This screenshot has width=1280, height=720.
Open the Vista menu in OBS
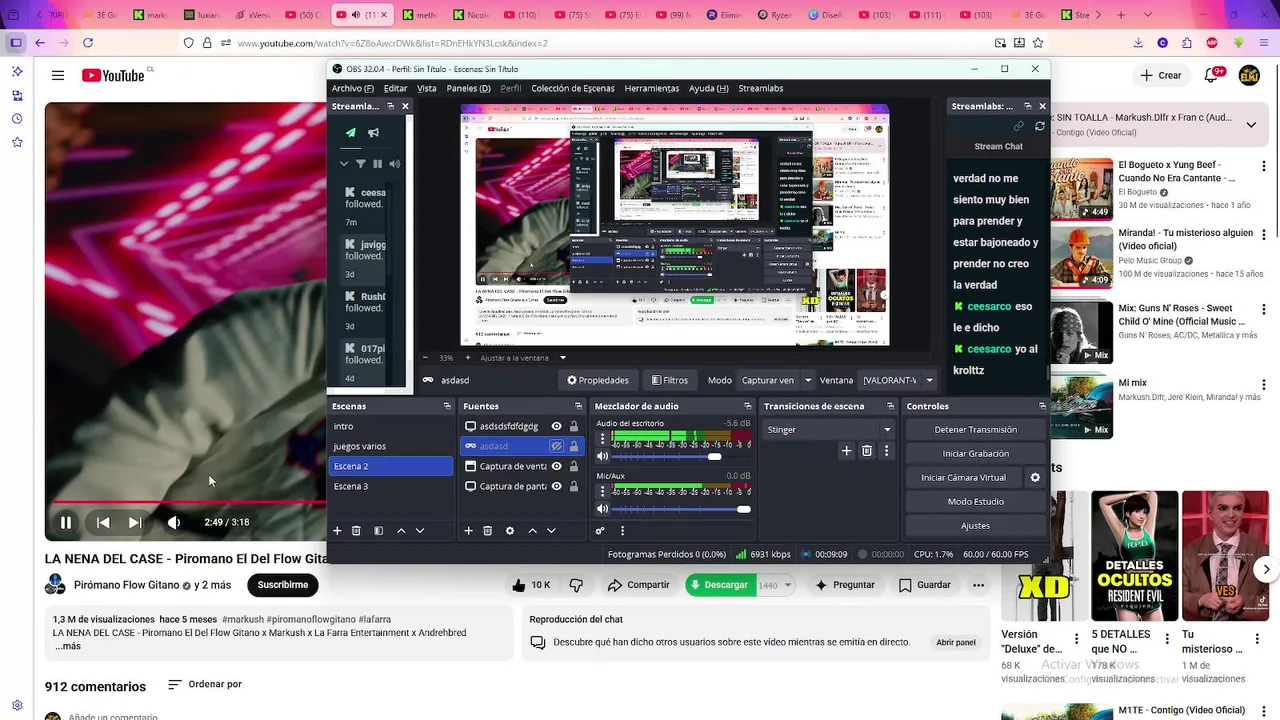(426, 88)
